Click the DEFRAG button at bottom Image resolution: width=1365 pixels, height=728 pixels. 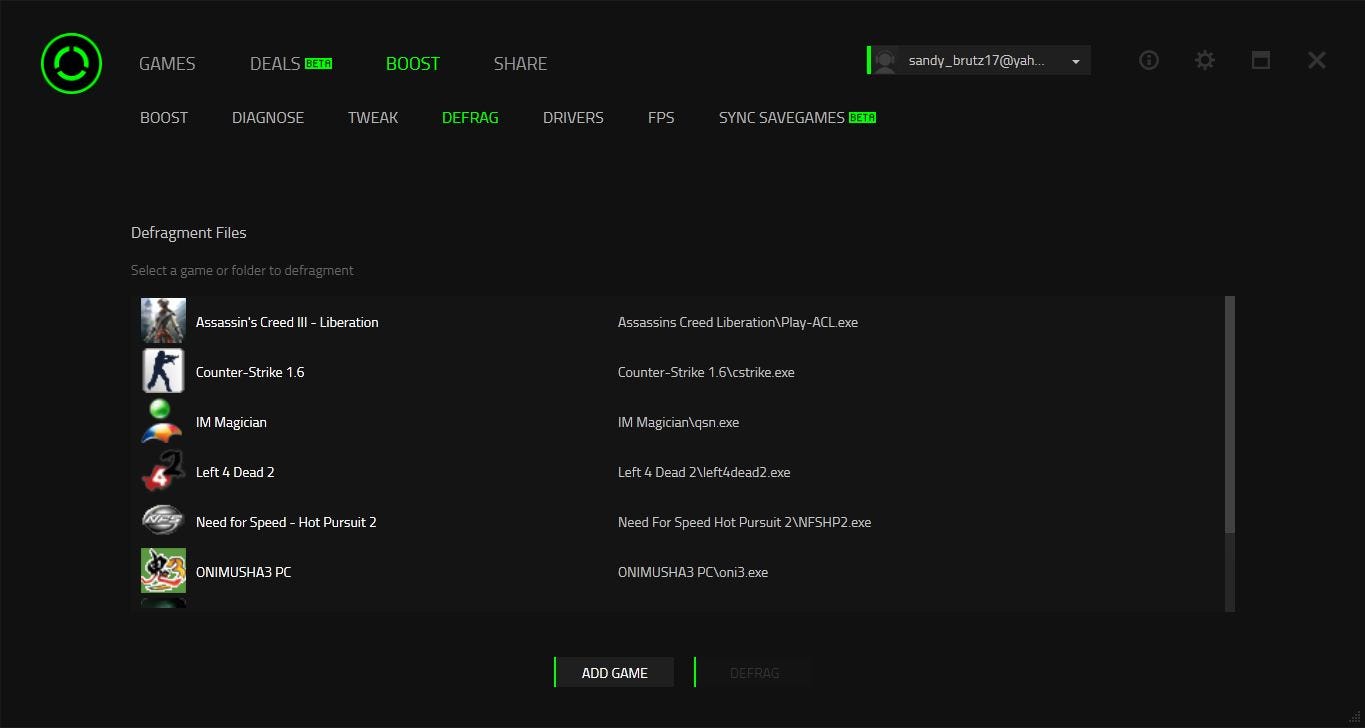(x=754, y=673)
